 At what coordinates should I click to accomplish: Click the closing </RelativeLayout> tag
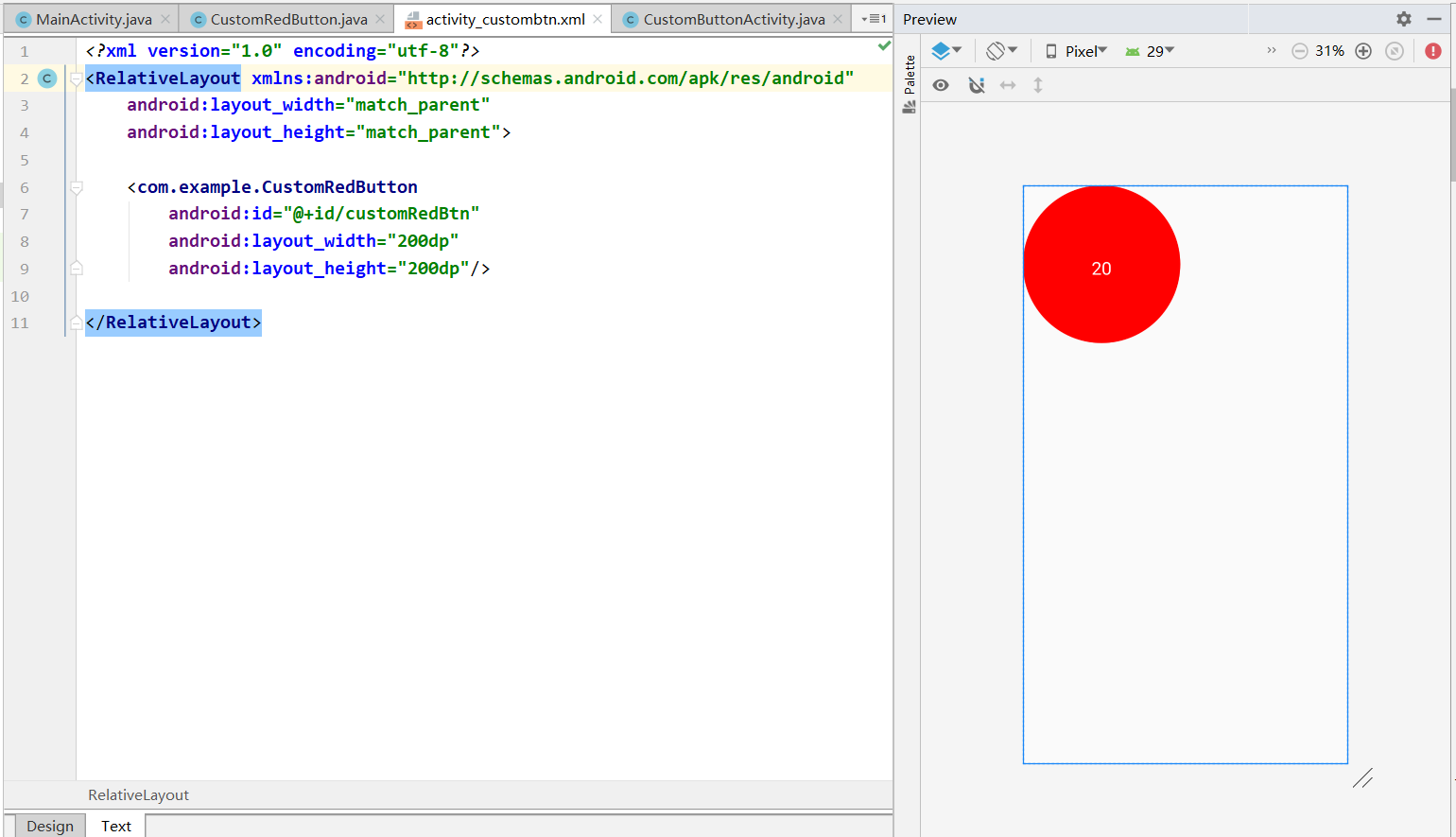173,323
